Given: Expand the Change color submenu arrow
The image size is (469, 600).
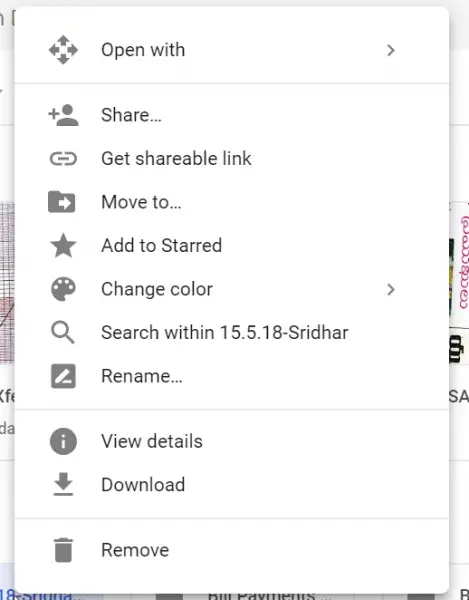Looking at the screenshot, I should click(391, 289).
